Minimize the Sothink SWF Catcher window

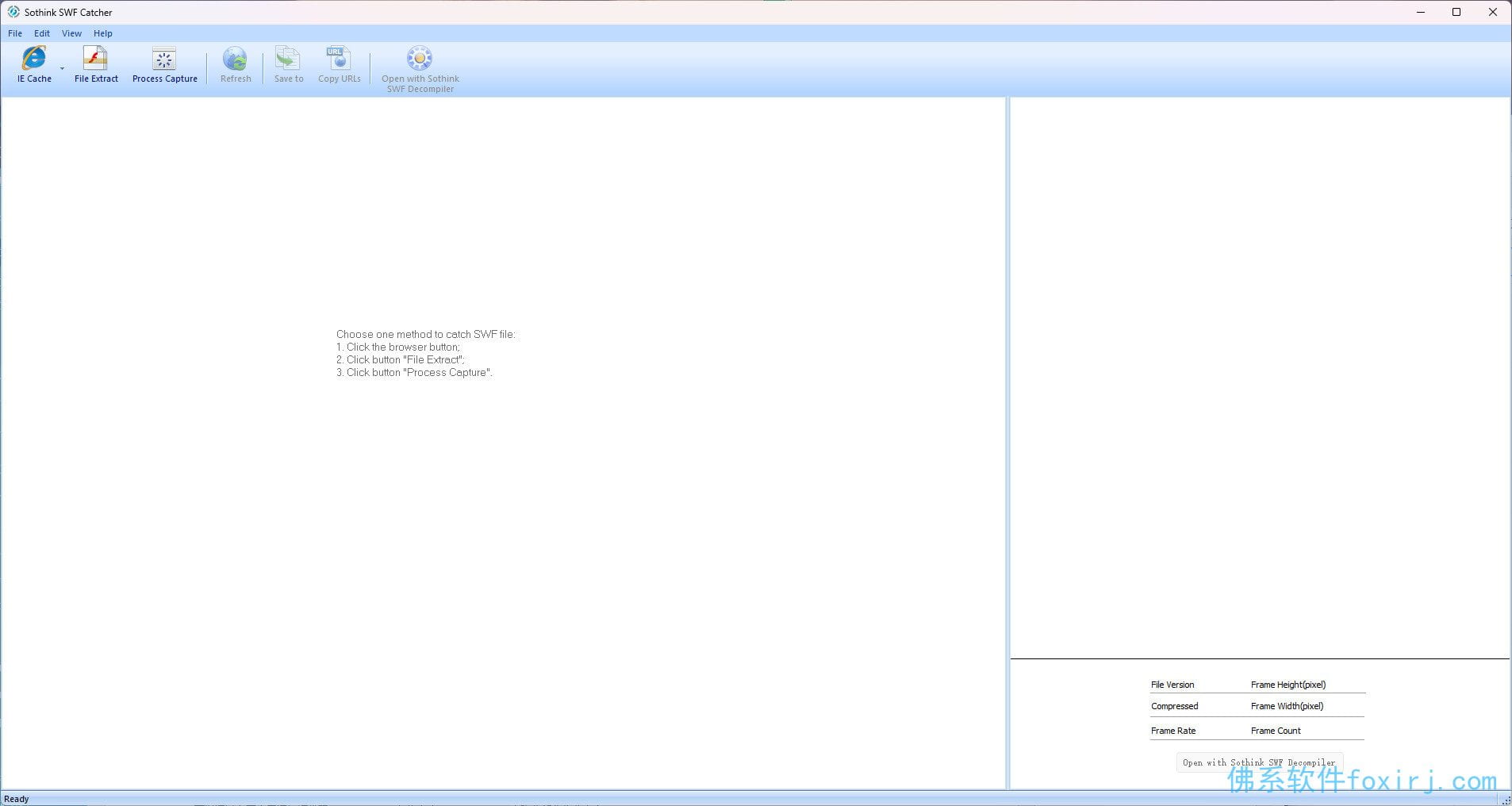tap(1420, 12)
